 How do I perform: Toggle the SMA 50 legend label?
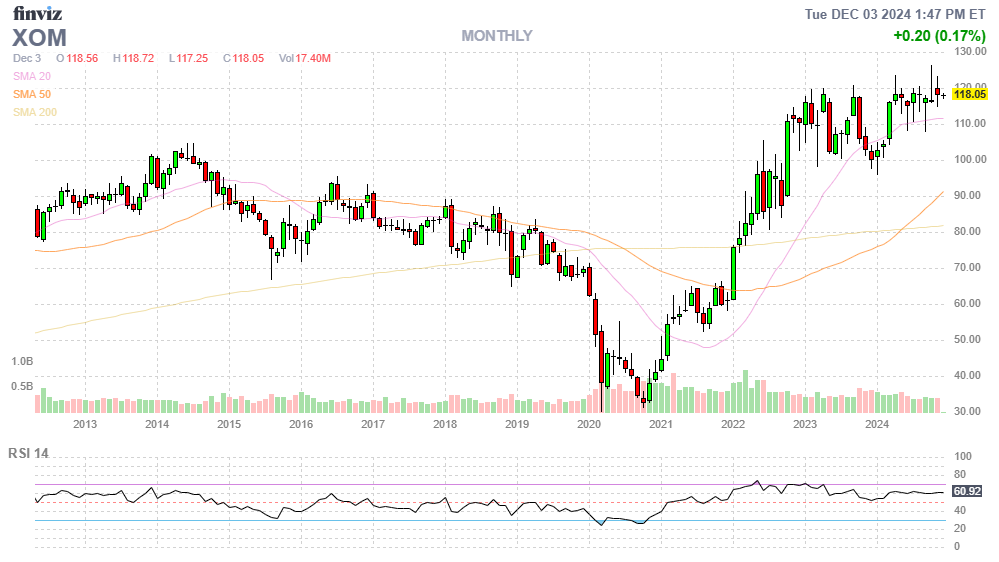click(x=30, y=94)
